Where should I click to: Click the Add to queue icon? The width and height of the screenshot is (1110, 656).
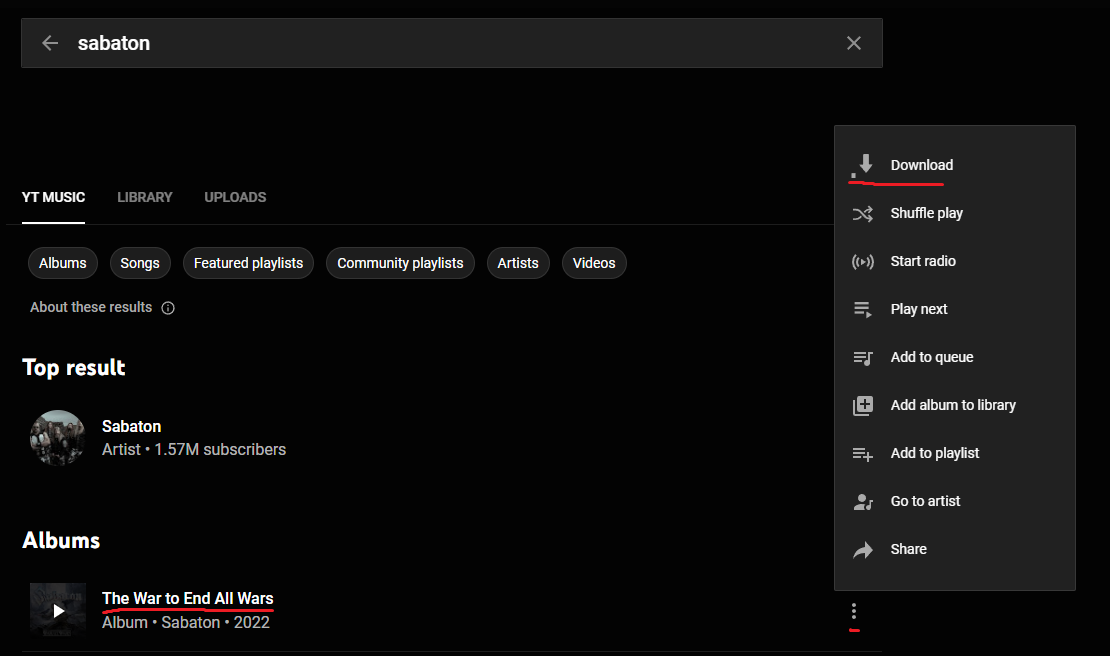pyautogui.click(x=862, y=358)
